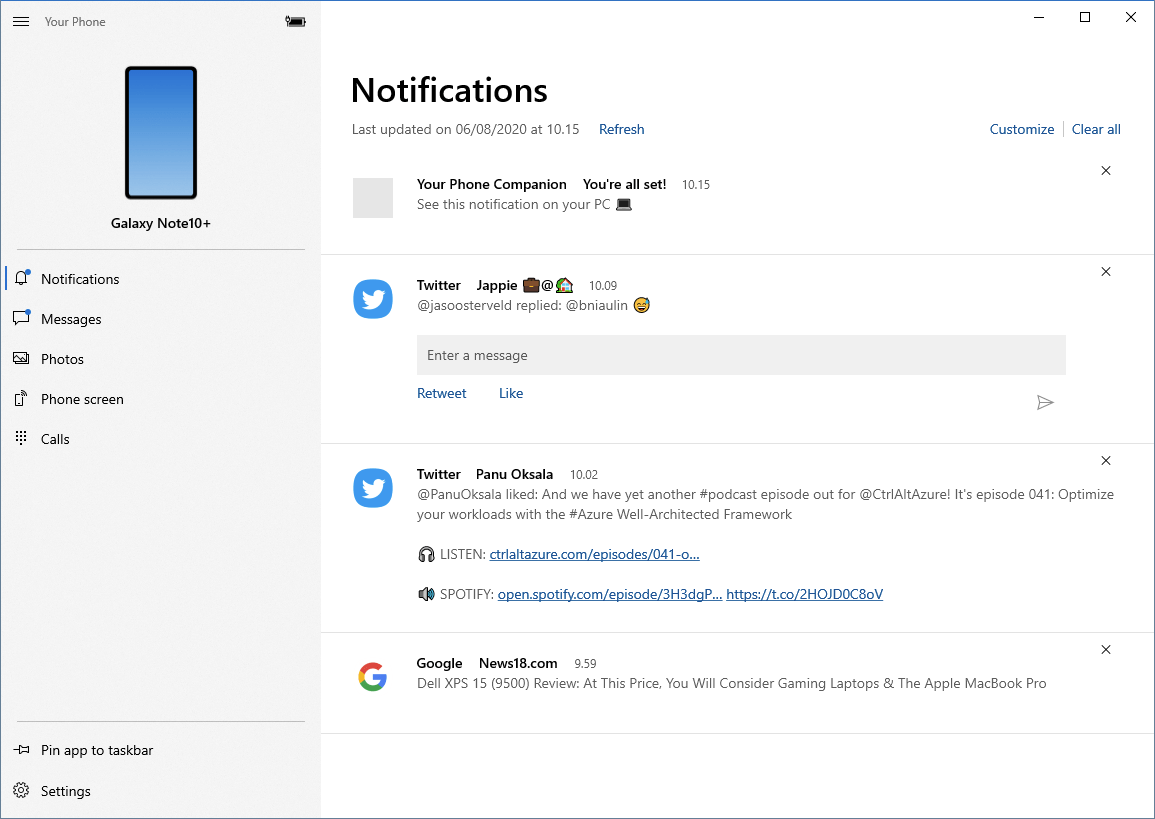Image resolution: width=1155 pixels, height=819 pixels.
Task: Click the phone battery status icon
Action: (295, 21)
